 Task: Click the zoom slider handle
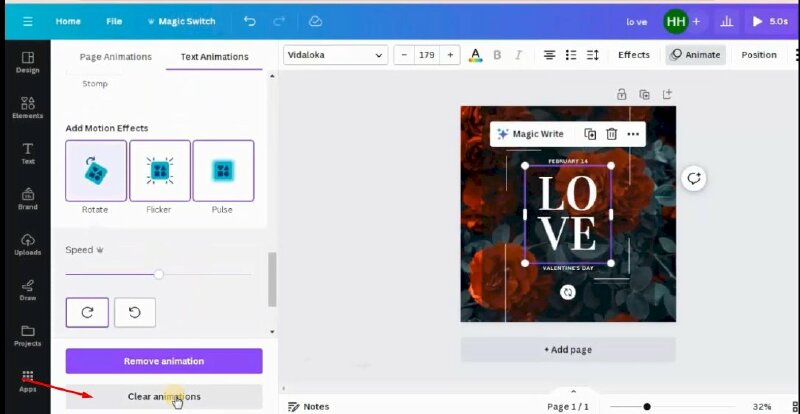click(x=647, y=407)
